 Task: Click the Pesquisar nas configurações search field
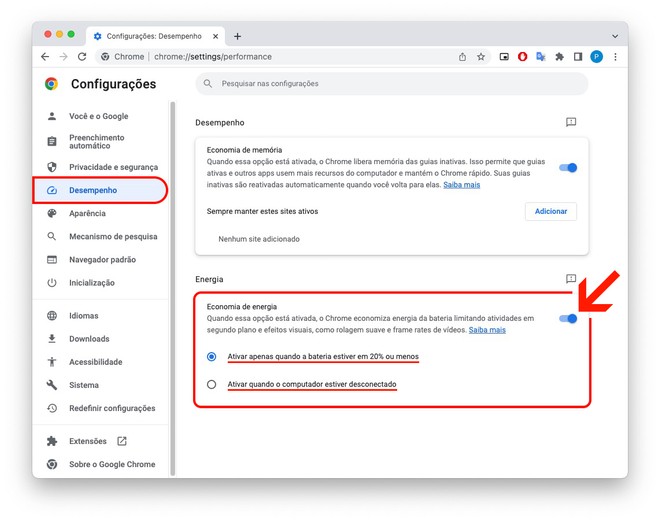[x=392, y=83]
